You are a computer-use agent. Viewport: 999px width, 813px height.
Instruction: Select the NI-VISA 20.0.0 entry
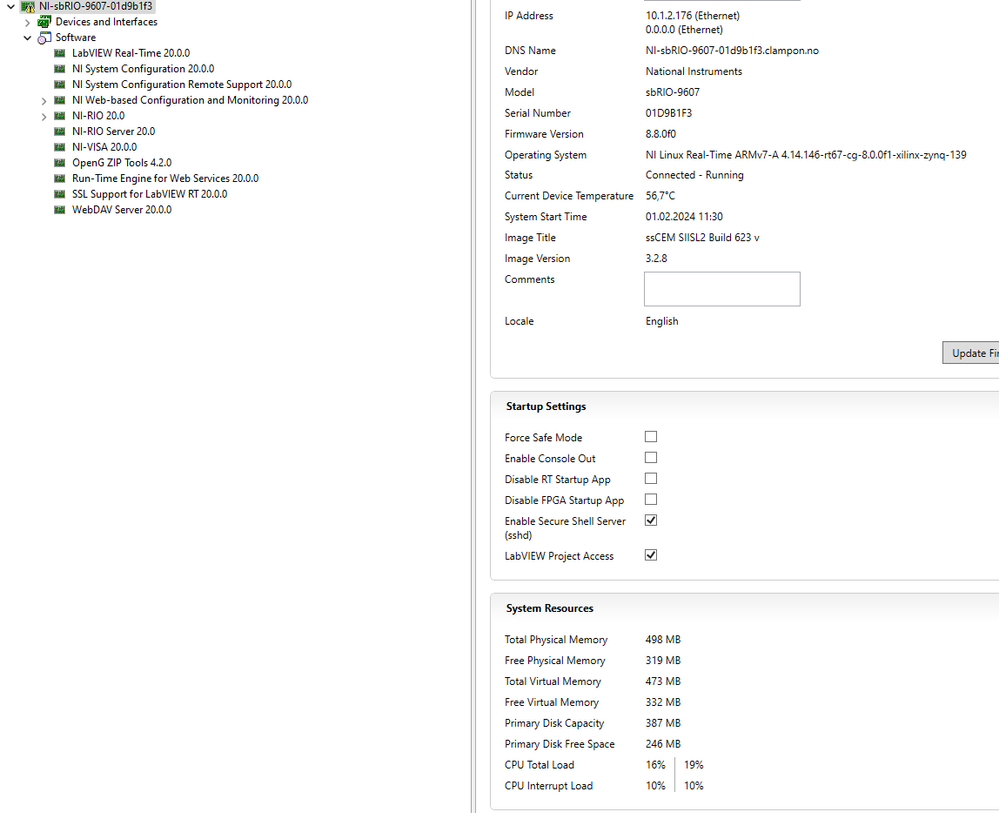[x=104, y=147]
